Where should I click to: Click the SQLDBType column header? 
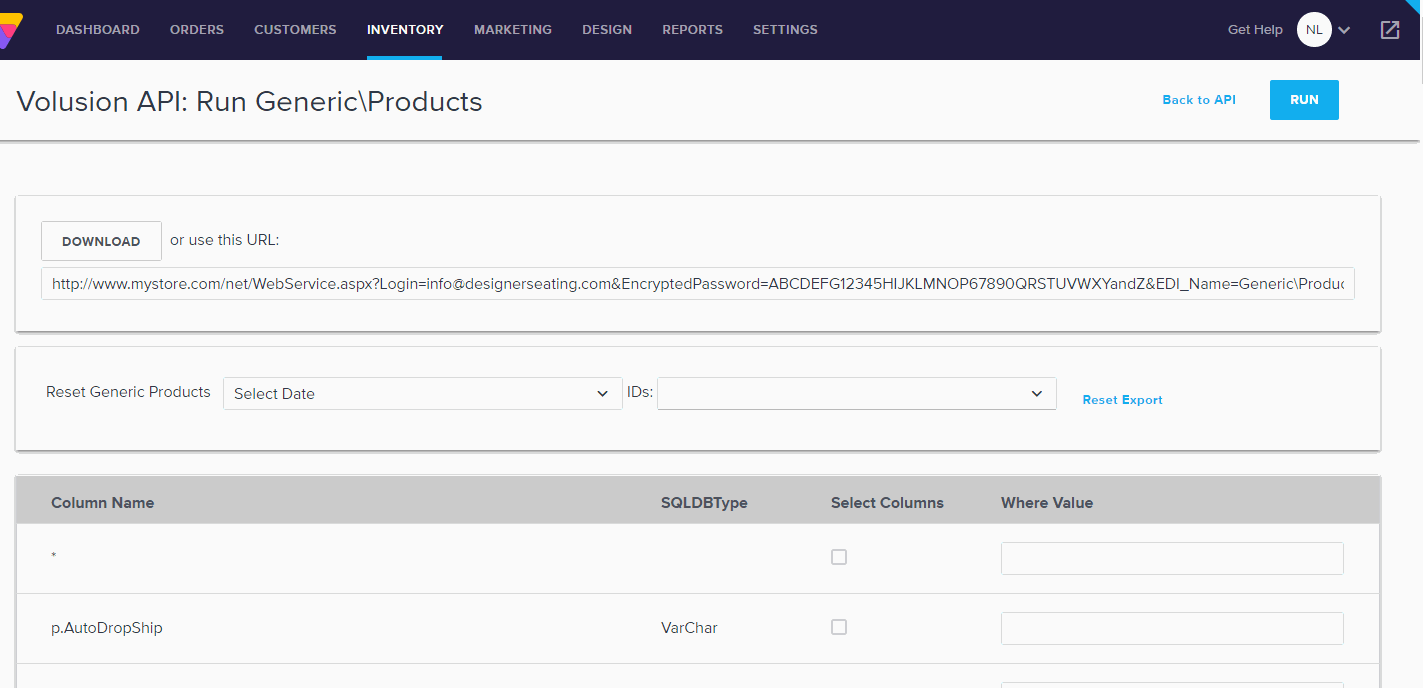704,503
